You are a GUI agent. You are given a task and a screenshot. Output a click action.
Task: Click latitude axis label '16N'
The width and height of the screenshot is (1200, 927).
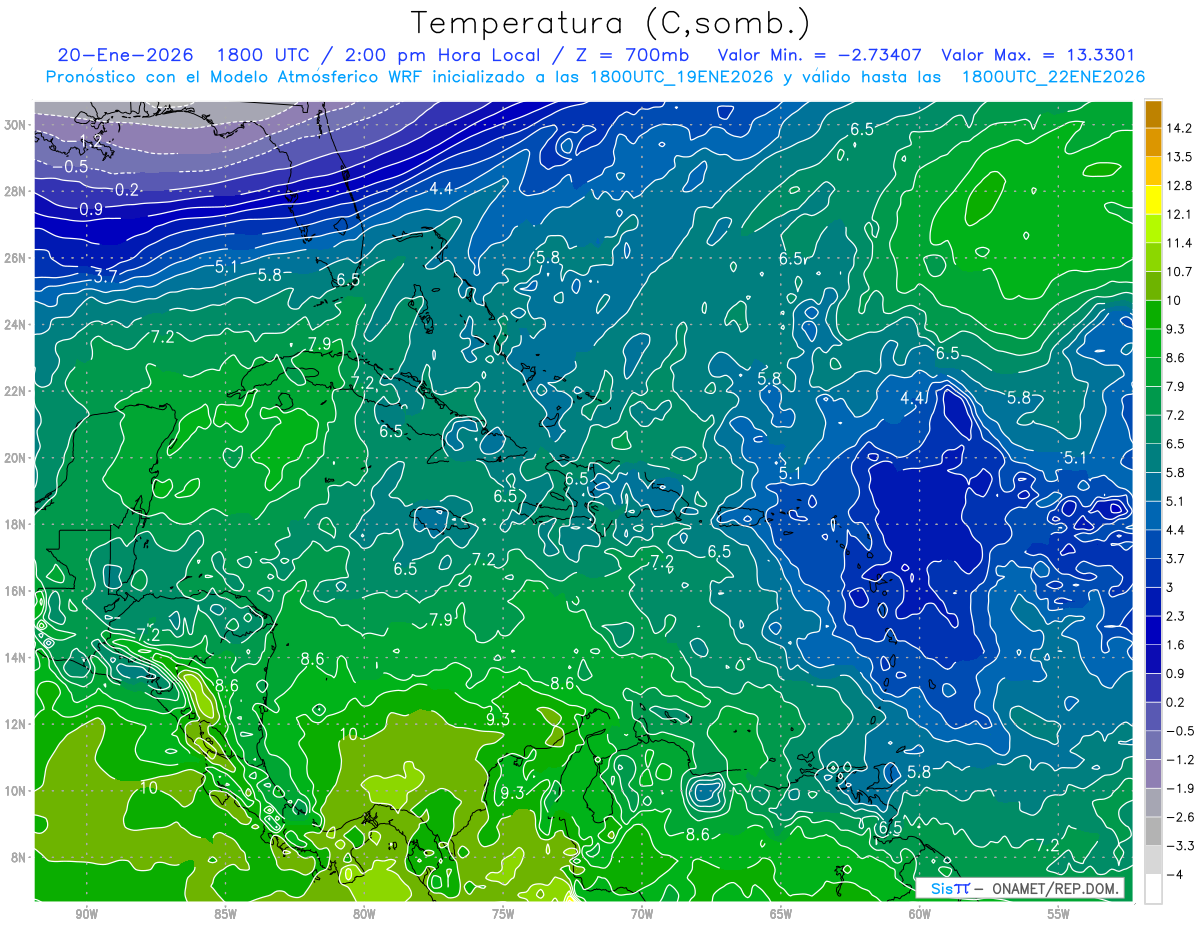(x=15, y=591)
